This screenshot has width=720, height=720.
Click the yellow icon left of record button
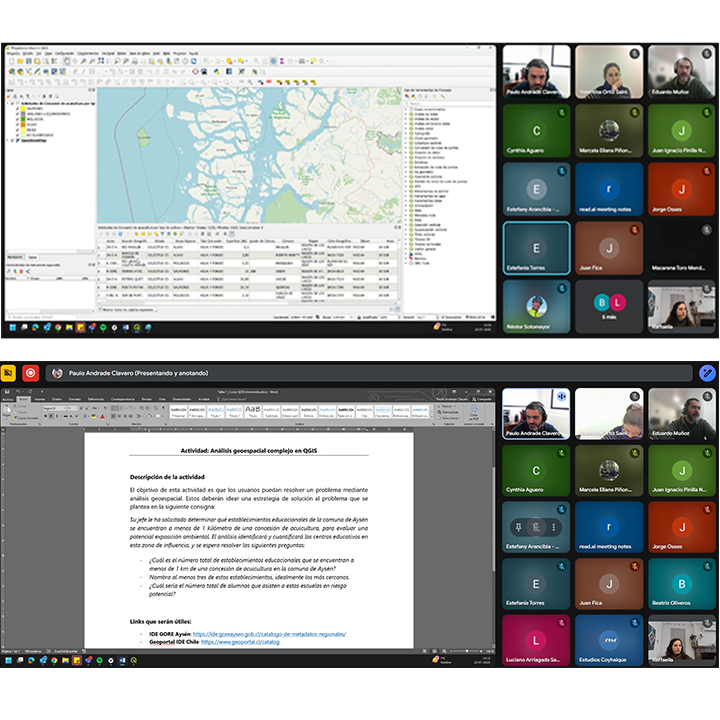[9, 372]
